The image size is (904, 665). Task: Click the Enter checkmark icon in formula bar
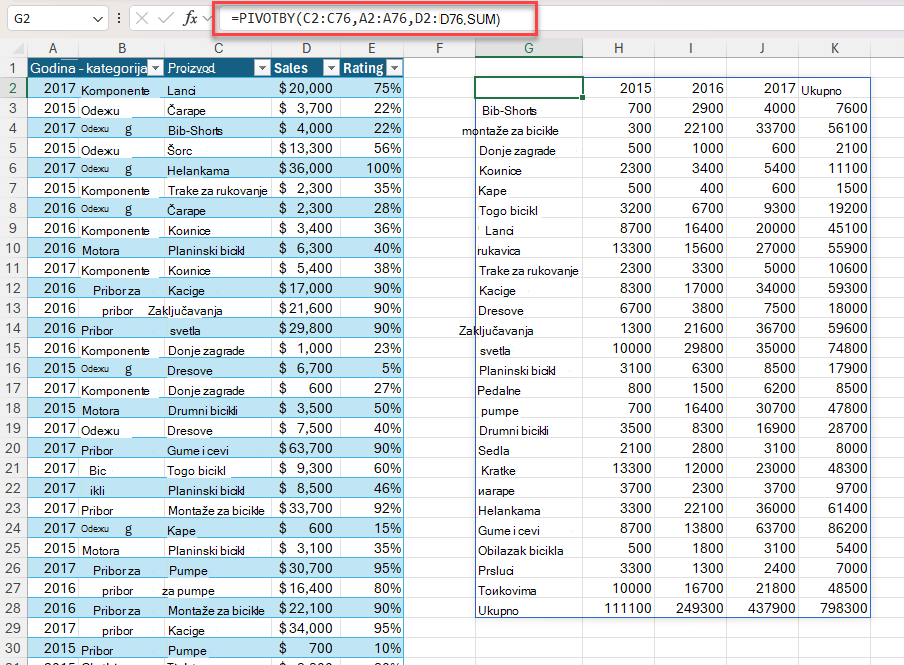(165, 18)
